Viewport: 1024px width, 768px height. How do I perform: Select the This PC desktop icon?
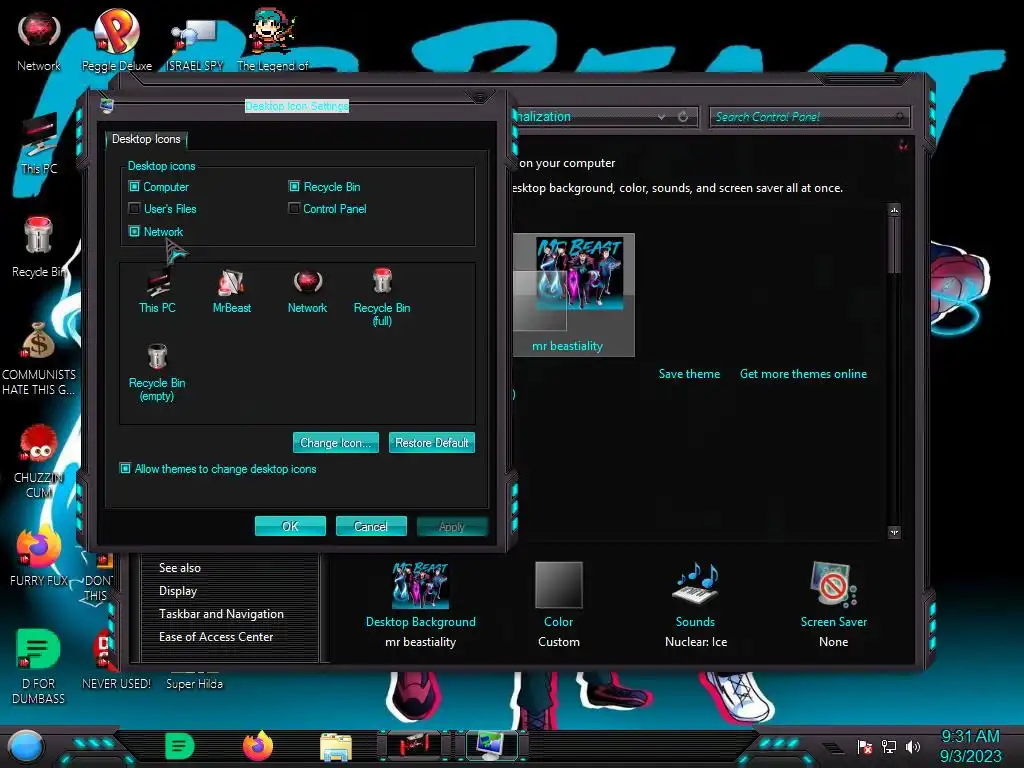[39, 144]
